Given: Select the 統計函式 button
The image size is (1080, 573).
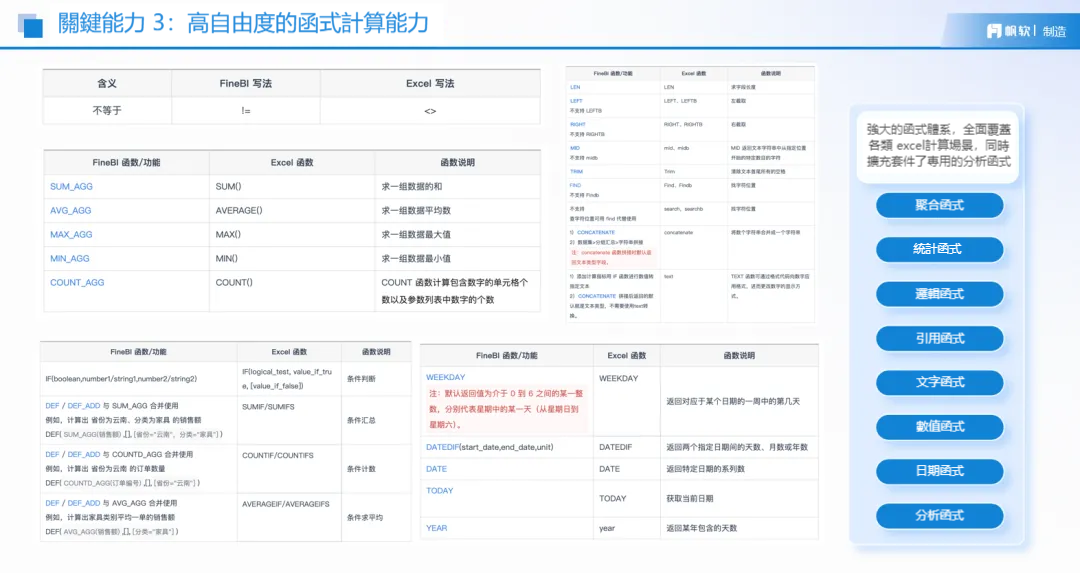Looking at the screenshot, I should pos(939,249).
